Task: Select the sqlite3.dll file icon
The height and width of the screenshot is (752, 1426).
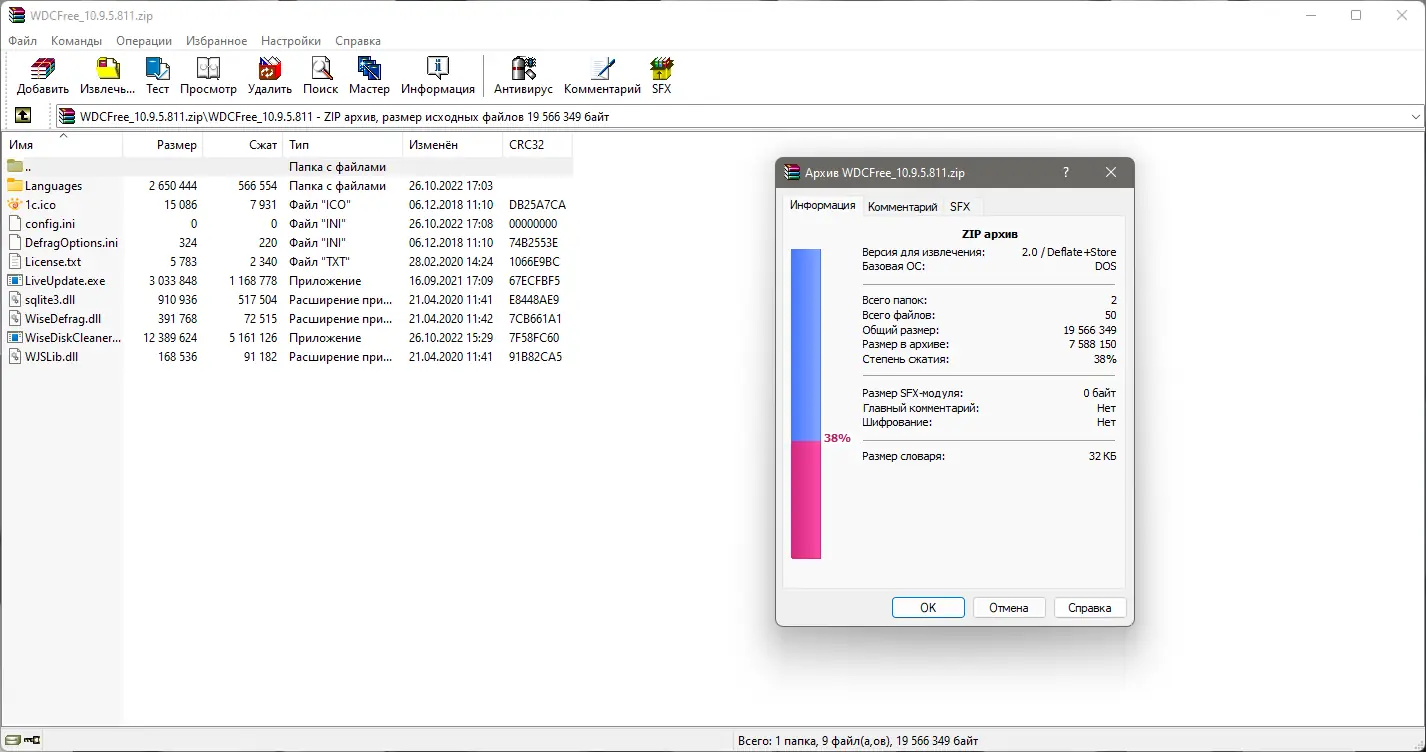Action: click(x=15, y=300)
